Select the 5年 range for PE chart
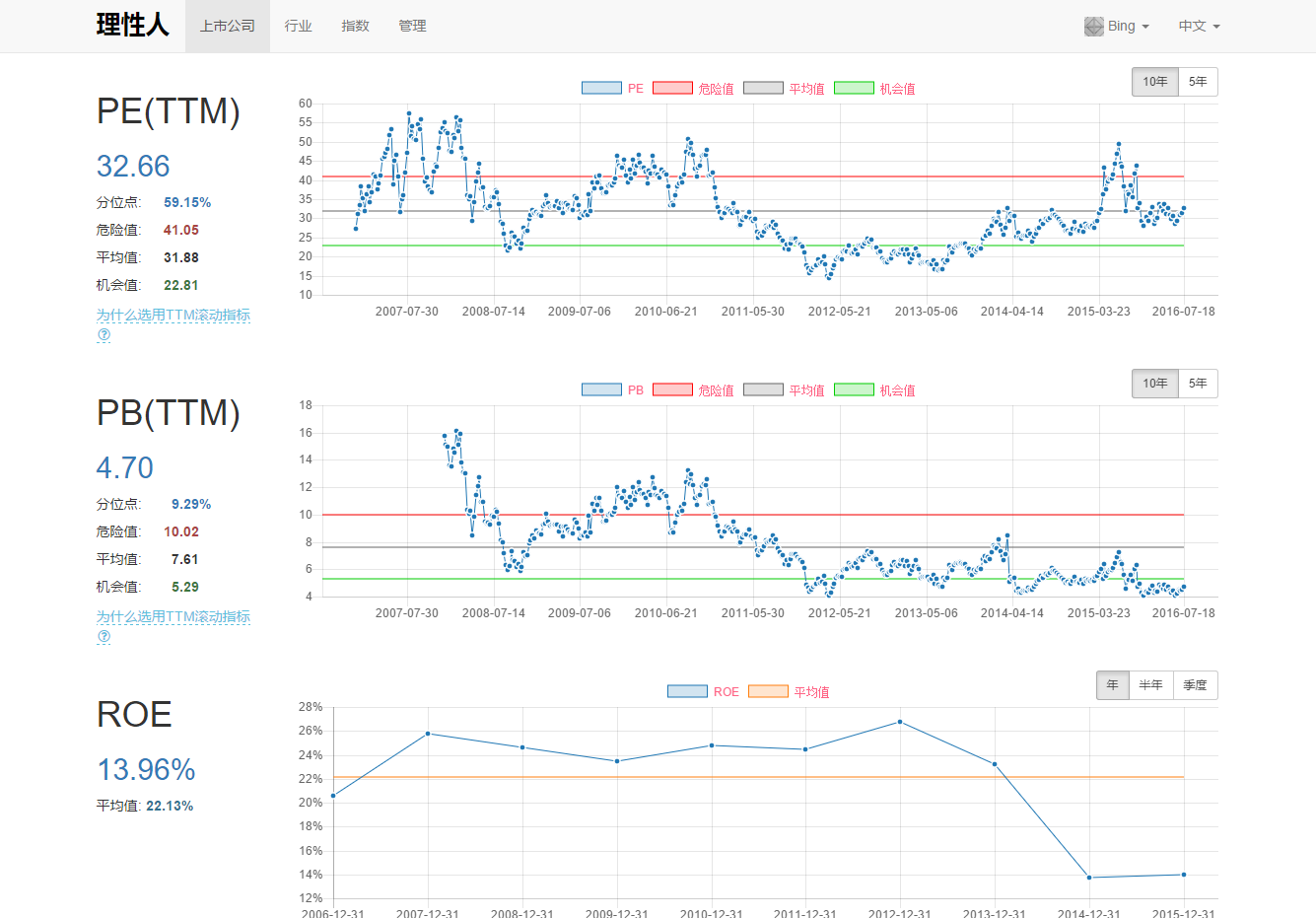Viewport: 1316px width, 918px height. [x=1198, y=82]
